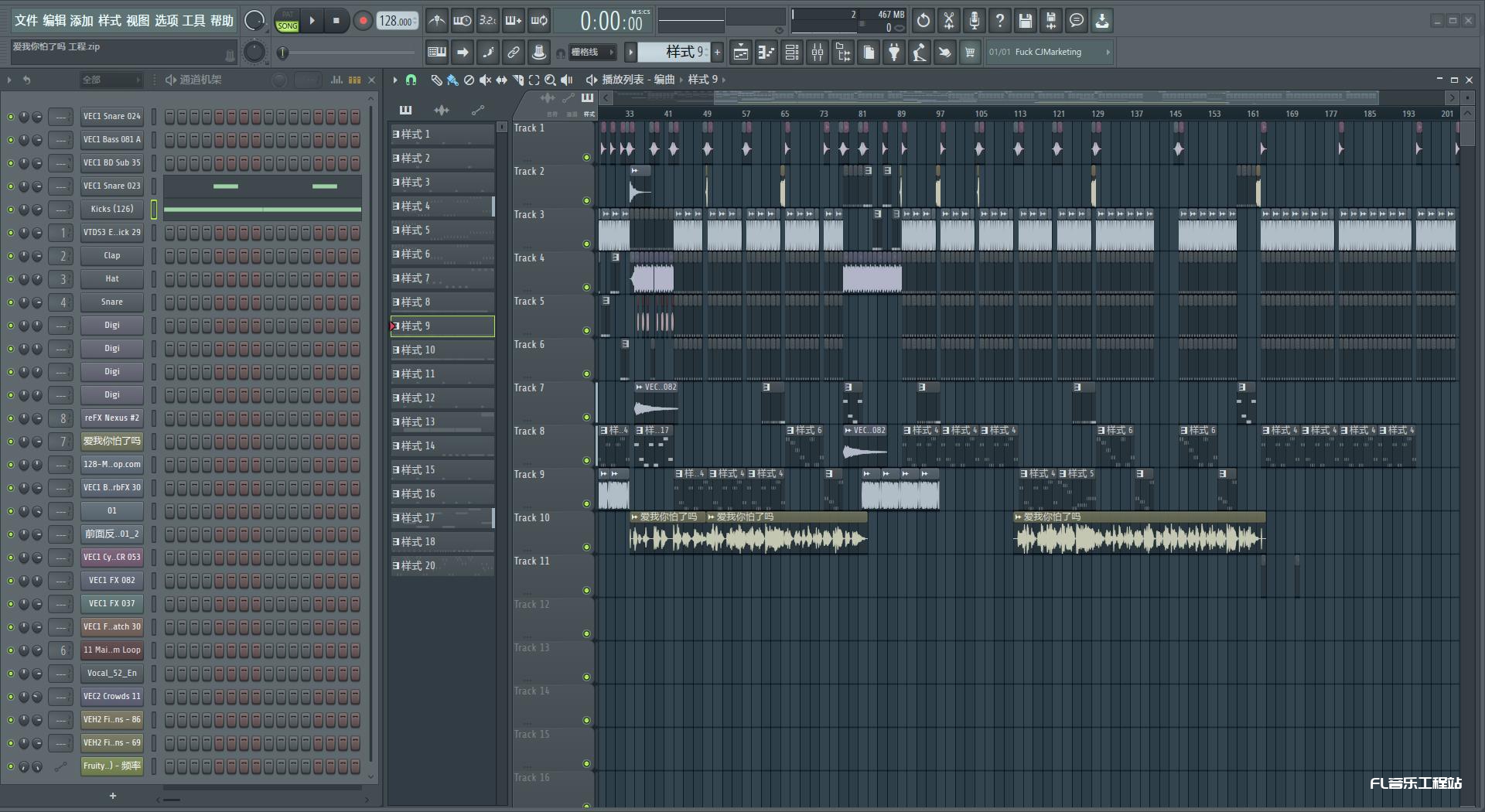Open the mixer view icon
1485x812 pixels.
click(x=818, y=52)
